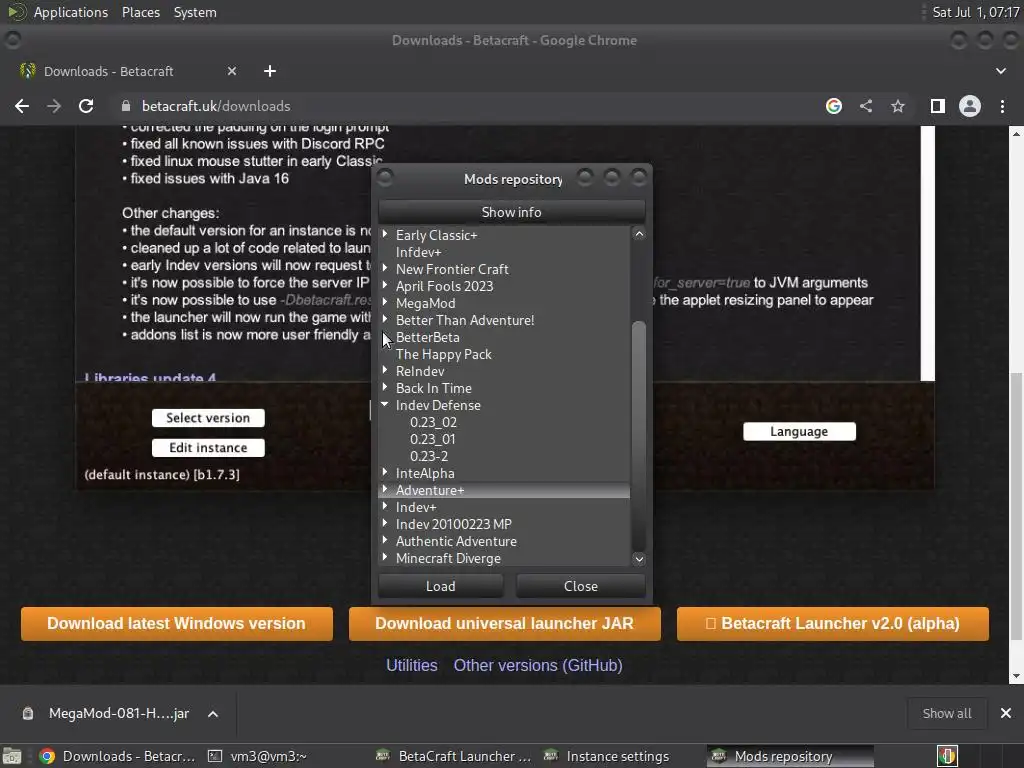Open System menu

point(195,12)
